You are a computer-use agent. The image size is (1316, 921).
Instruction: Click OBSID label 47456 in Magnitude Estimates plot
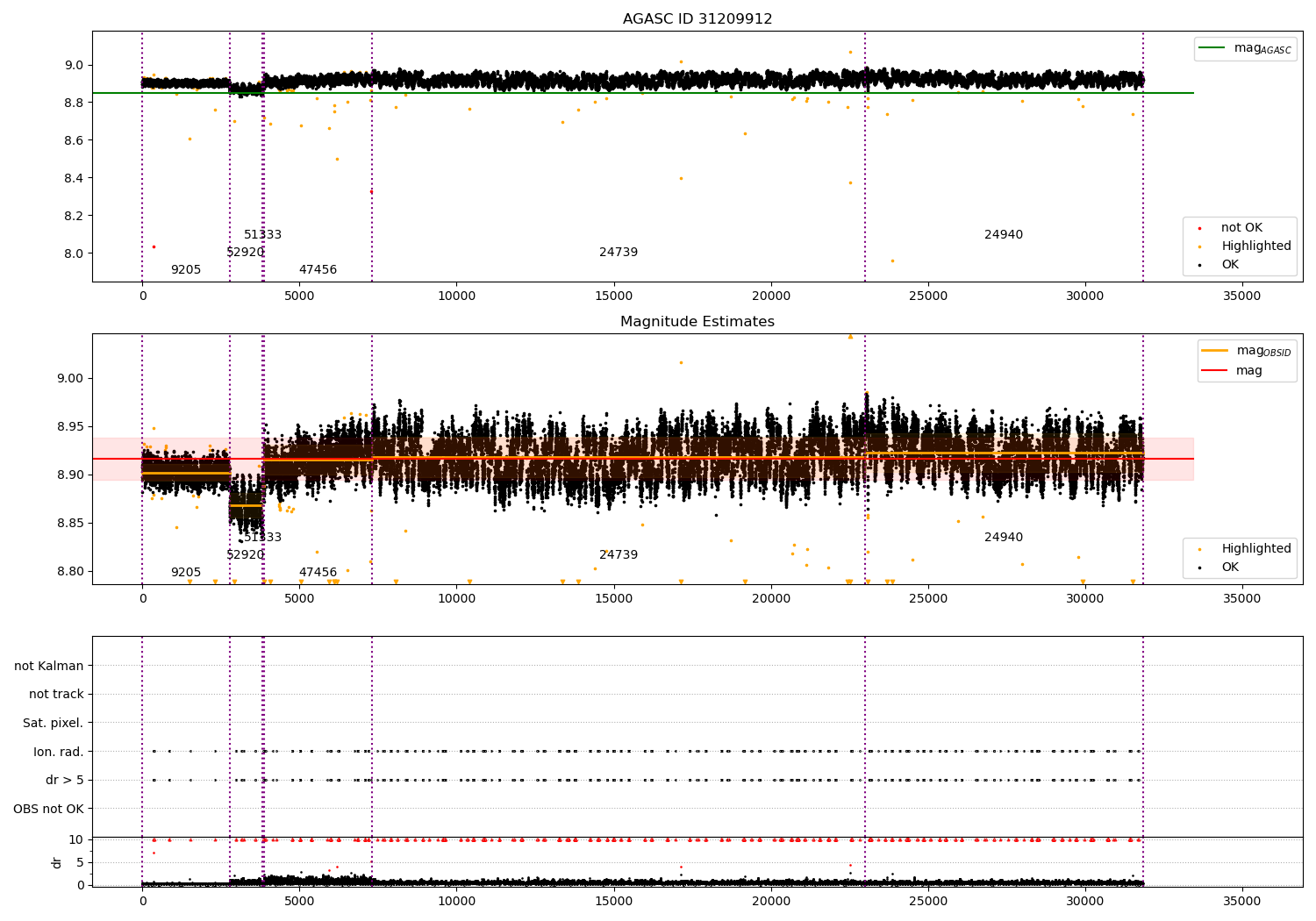coord(318,572)
